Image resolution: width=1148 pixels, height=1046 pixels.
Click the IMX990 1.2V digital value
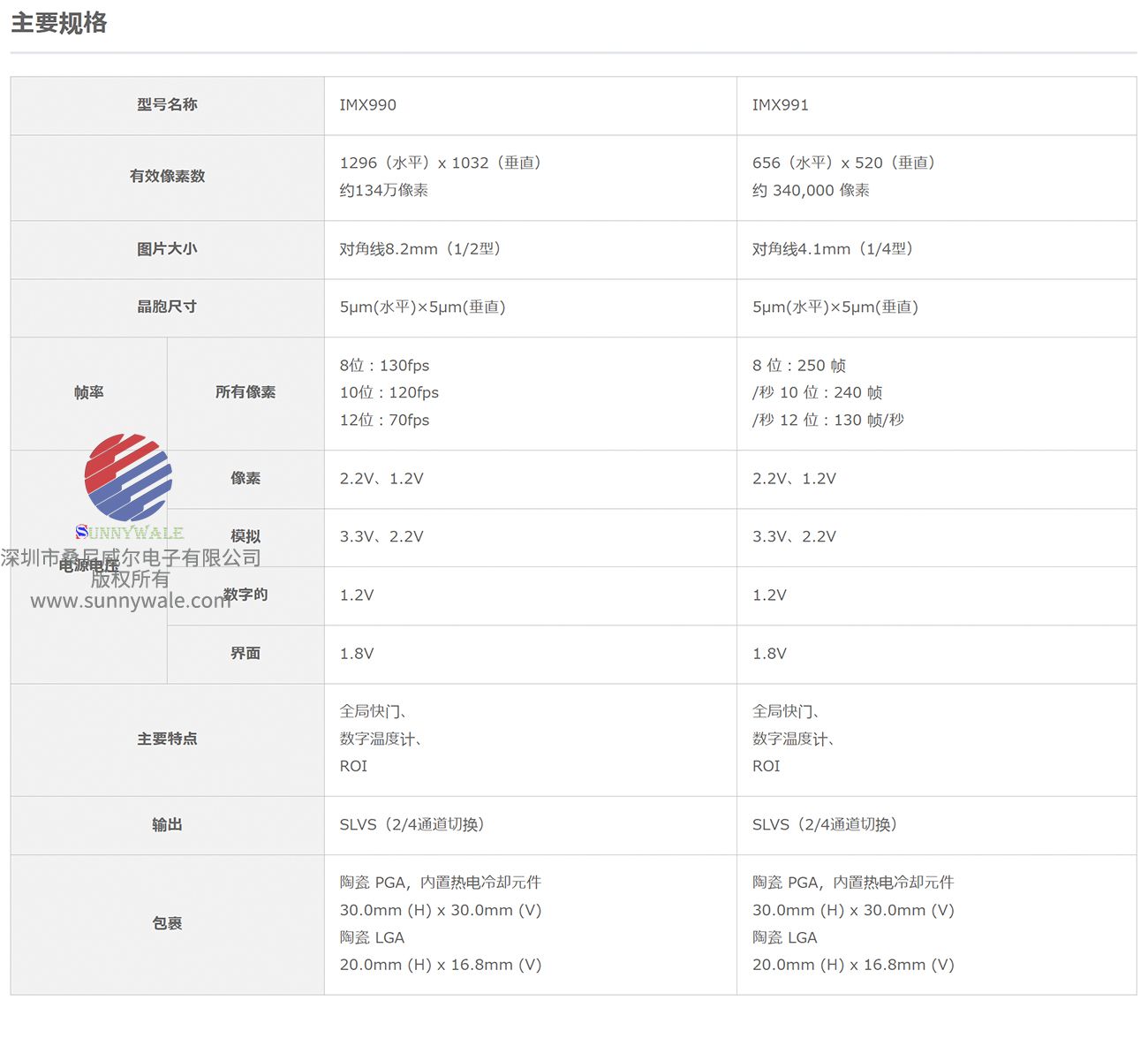click(357, 595)
